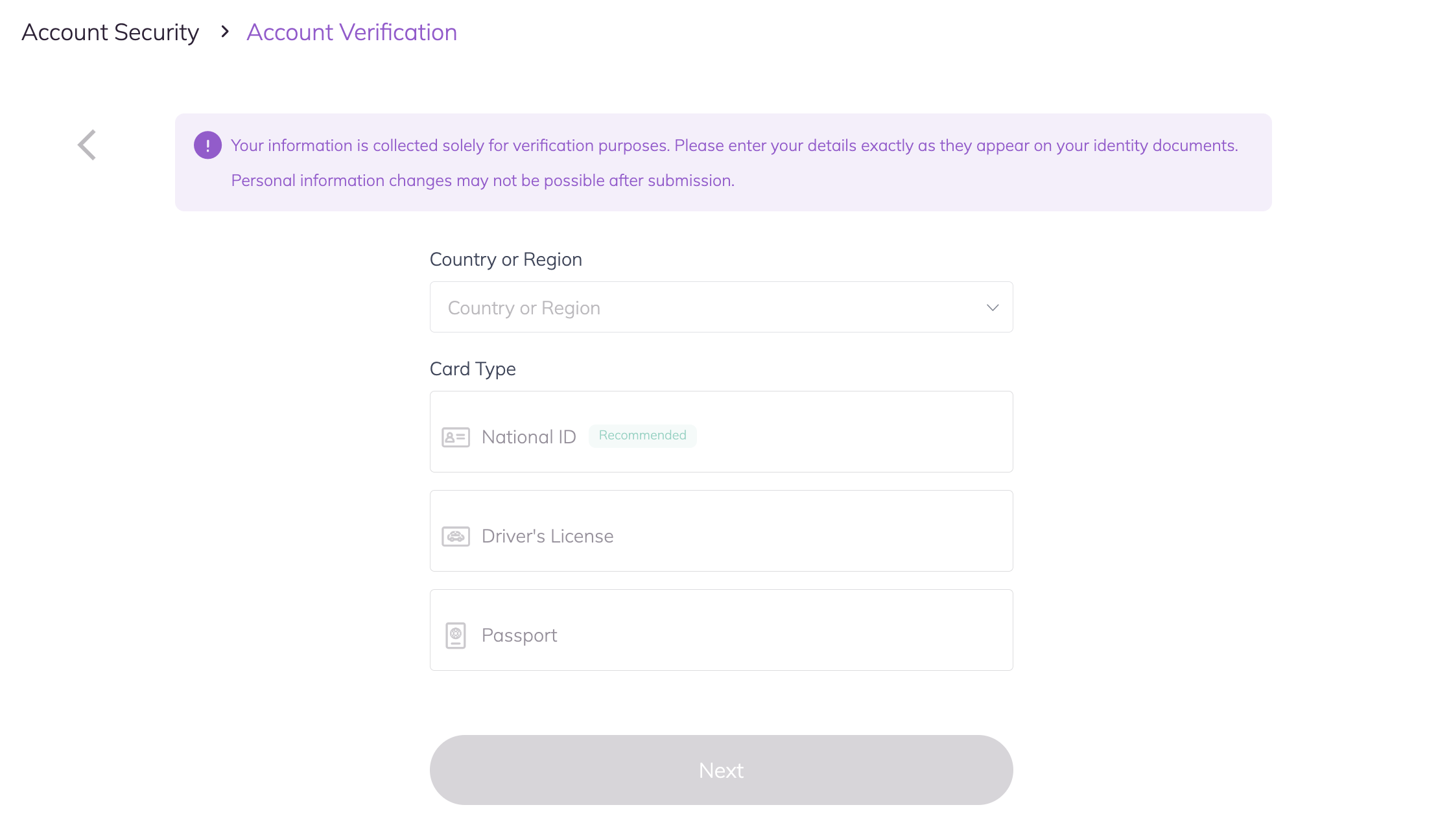
Task: Click the Recommended badge
Action: pyautogui.click(x=642, y=436)
